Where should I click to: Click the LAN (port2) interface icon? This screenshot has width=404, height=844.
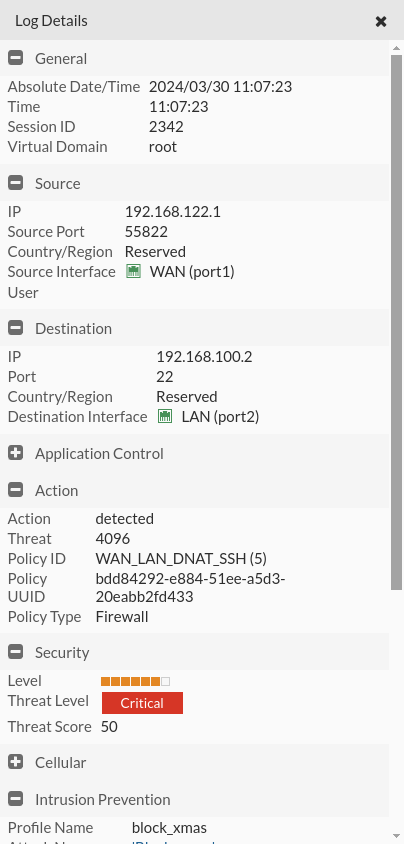tap(165, 416)
